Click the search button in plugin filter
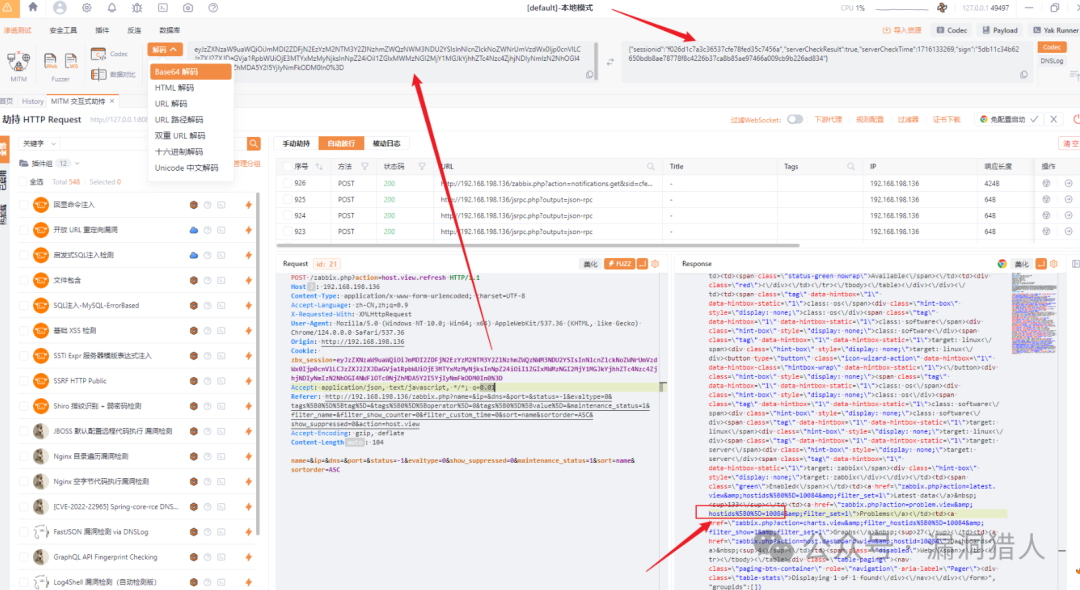This screenshot has height=590, width=1080. tap(253, 143)
